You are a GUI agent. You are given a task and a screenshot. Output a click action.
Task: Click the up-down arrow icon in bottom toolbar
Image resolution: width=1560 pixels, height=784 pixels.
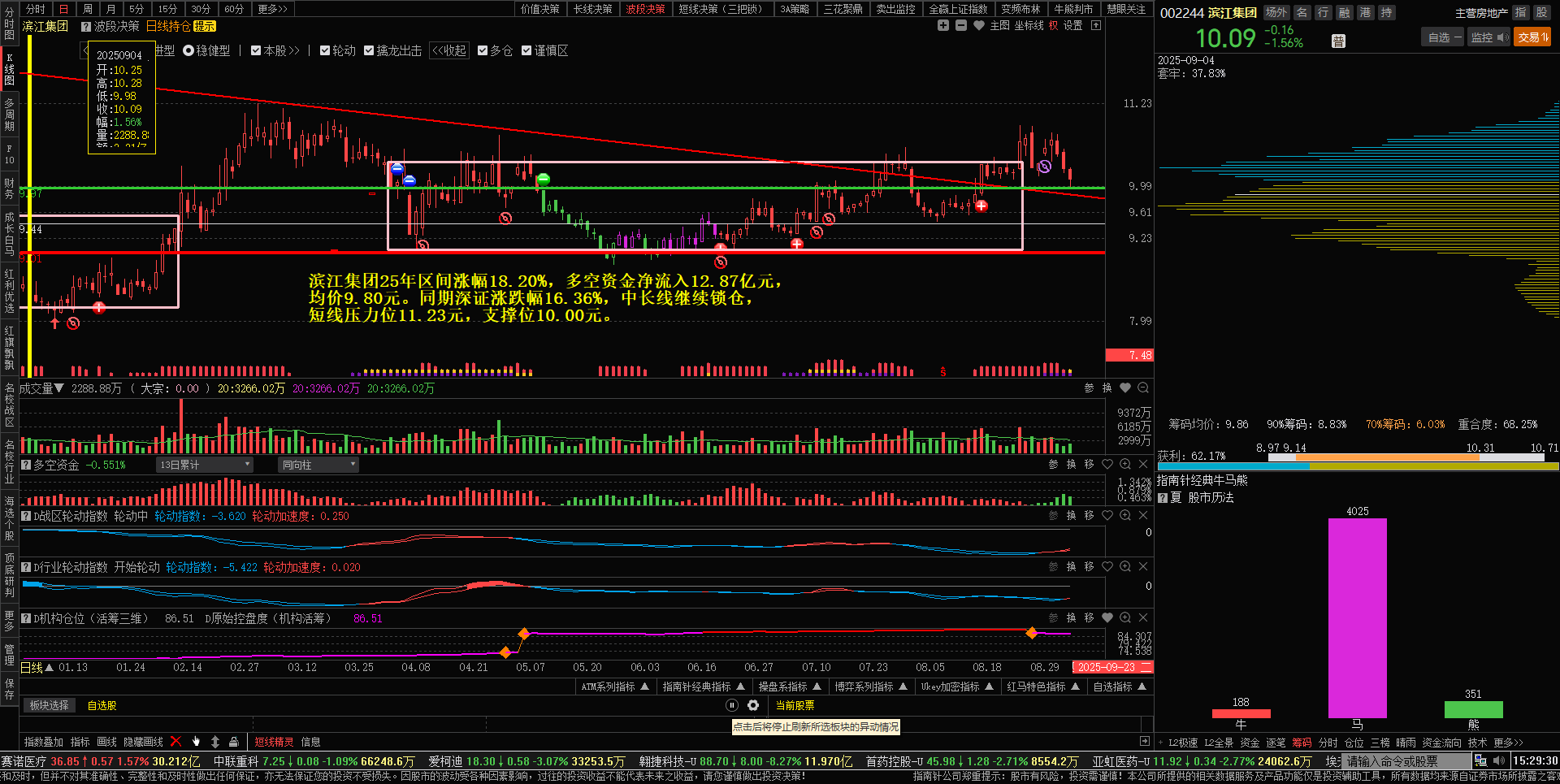coord(215,741)
